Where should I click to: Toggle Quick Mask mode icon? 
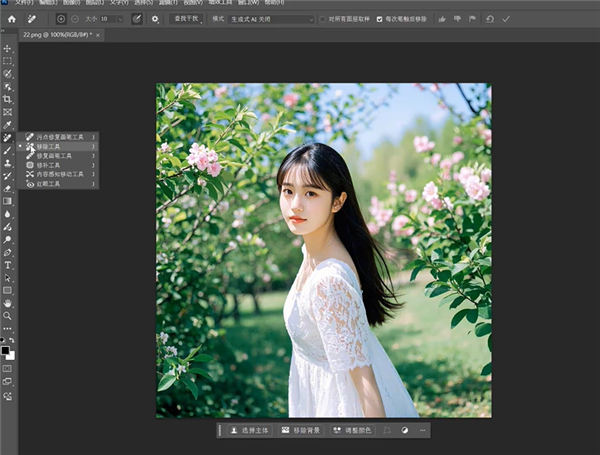point(7,369)
